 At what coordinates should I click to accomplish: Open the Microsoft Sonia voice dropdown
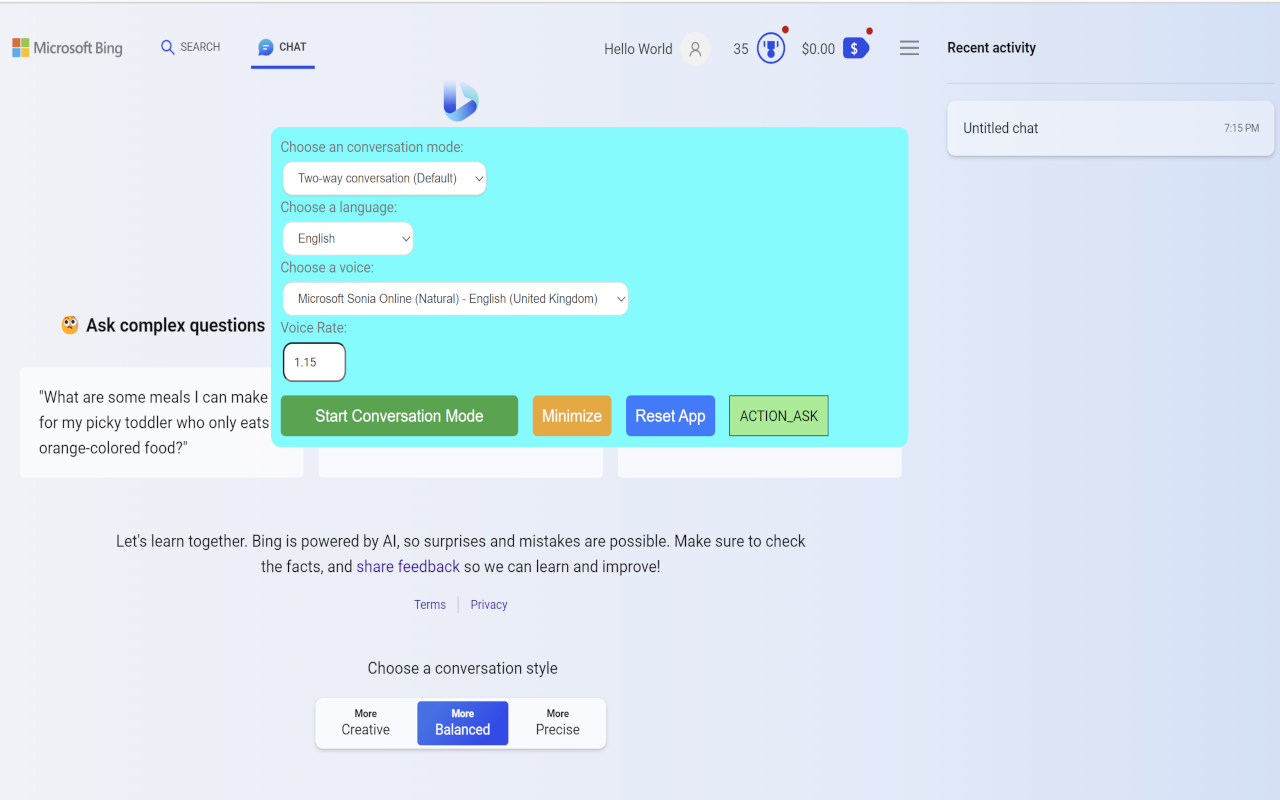tap(455, 298)
